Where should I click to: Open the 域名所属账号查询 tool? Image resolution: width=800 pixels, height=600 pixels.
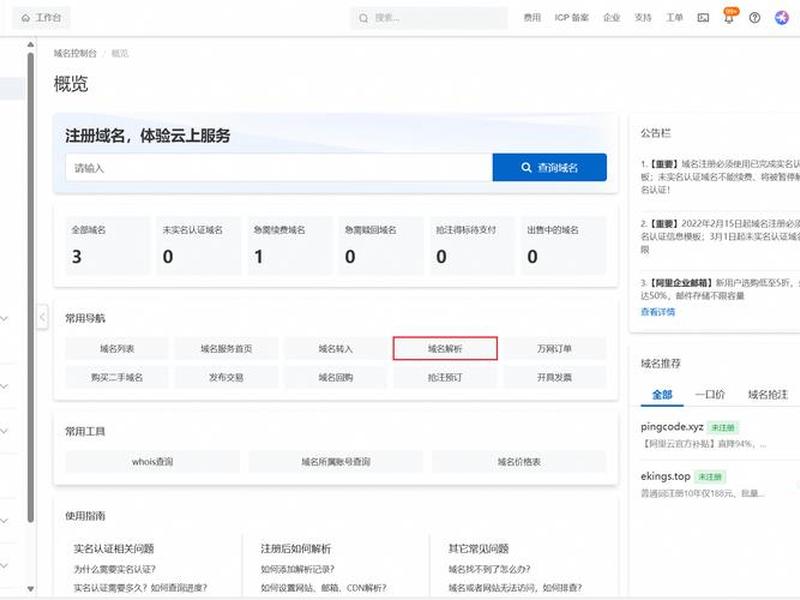336,461
